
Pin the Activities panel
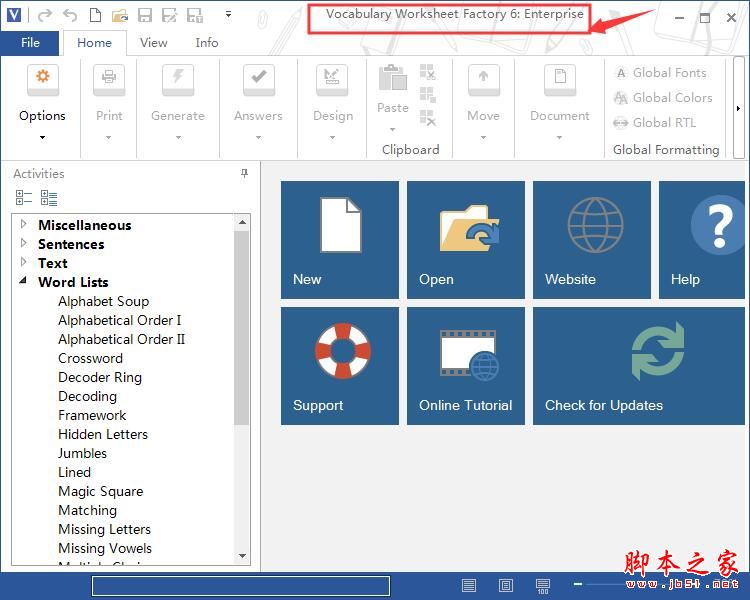244,173
